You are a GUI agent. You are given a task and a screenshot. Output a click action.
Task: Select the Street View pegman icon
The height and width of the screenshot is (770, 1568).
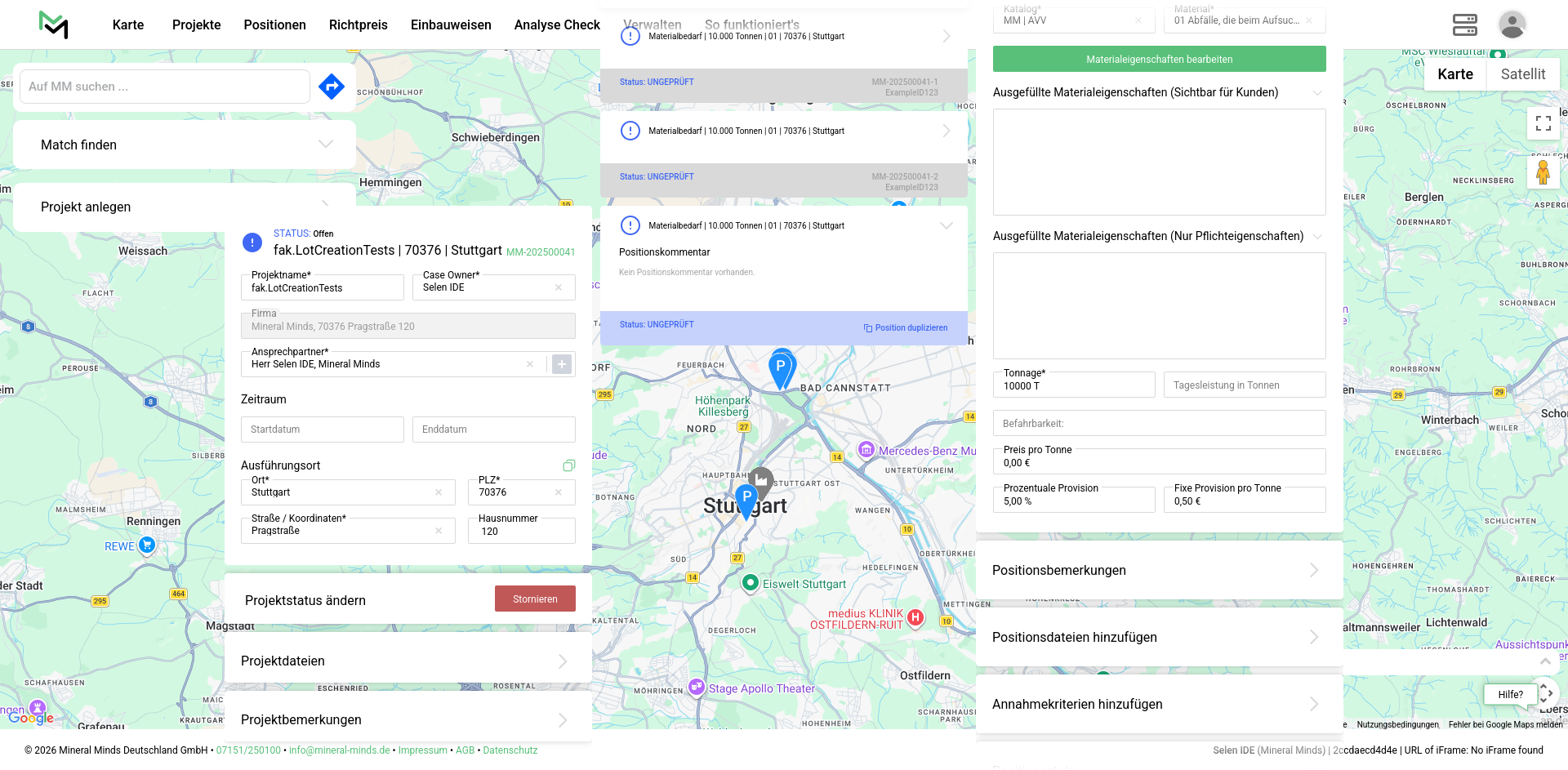1543,173
